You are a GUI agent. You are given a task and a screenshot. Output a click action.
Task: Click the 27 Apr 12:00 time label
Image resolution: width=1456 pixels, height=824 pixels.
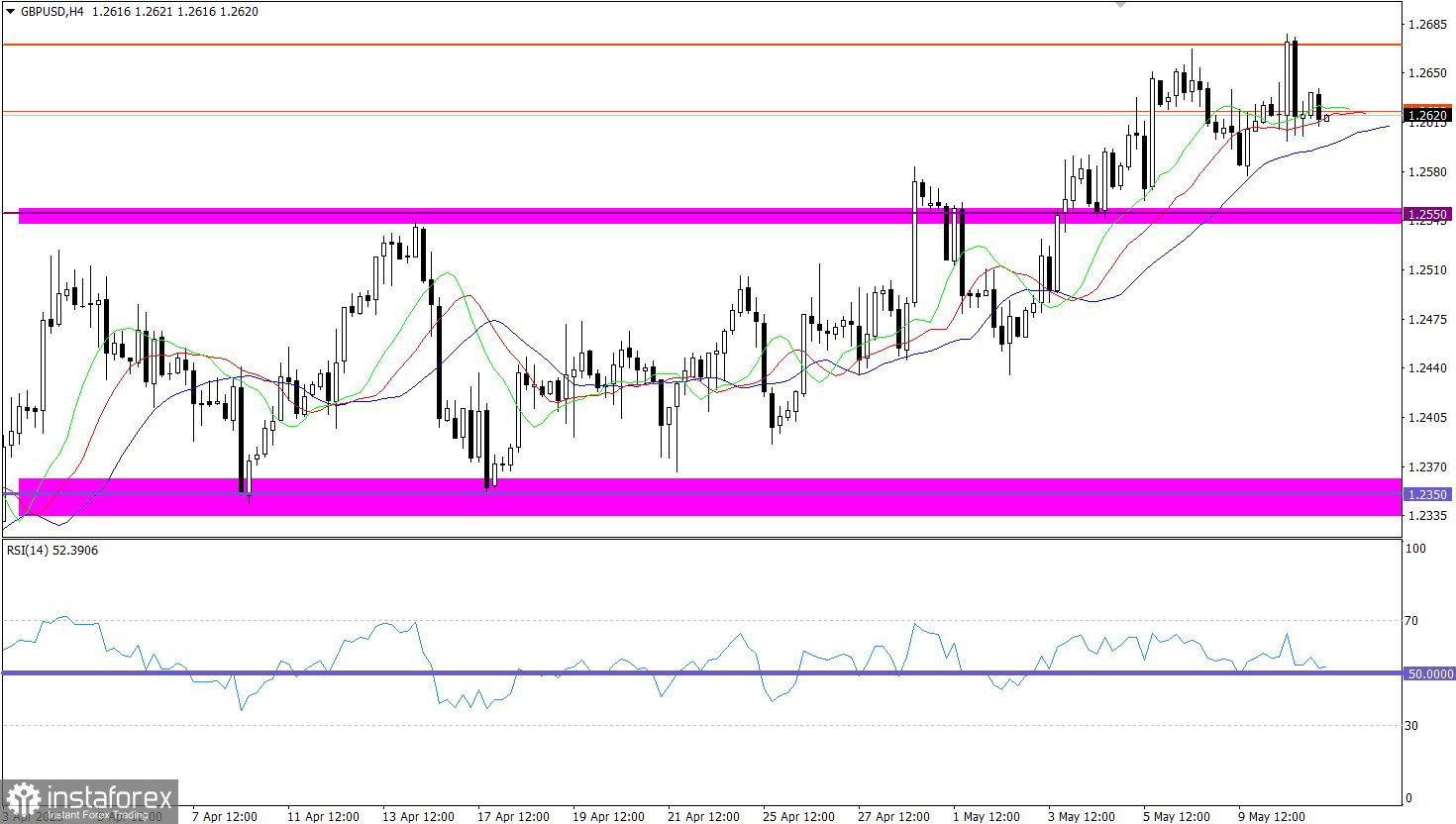[x=893, y=817]
